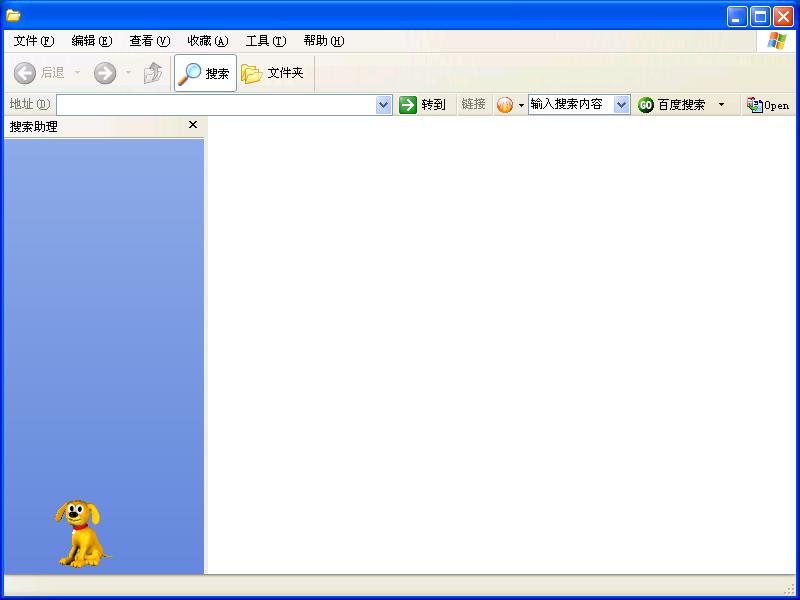800x600 pixels.
Task: Maximize the Explorer window
Action: coord(760,17)
